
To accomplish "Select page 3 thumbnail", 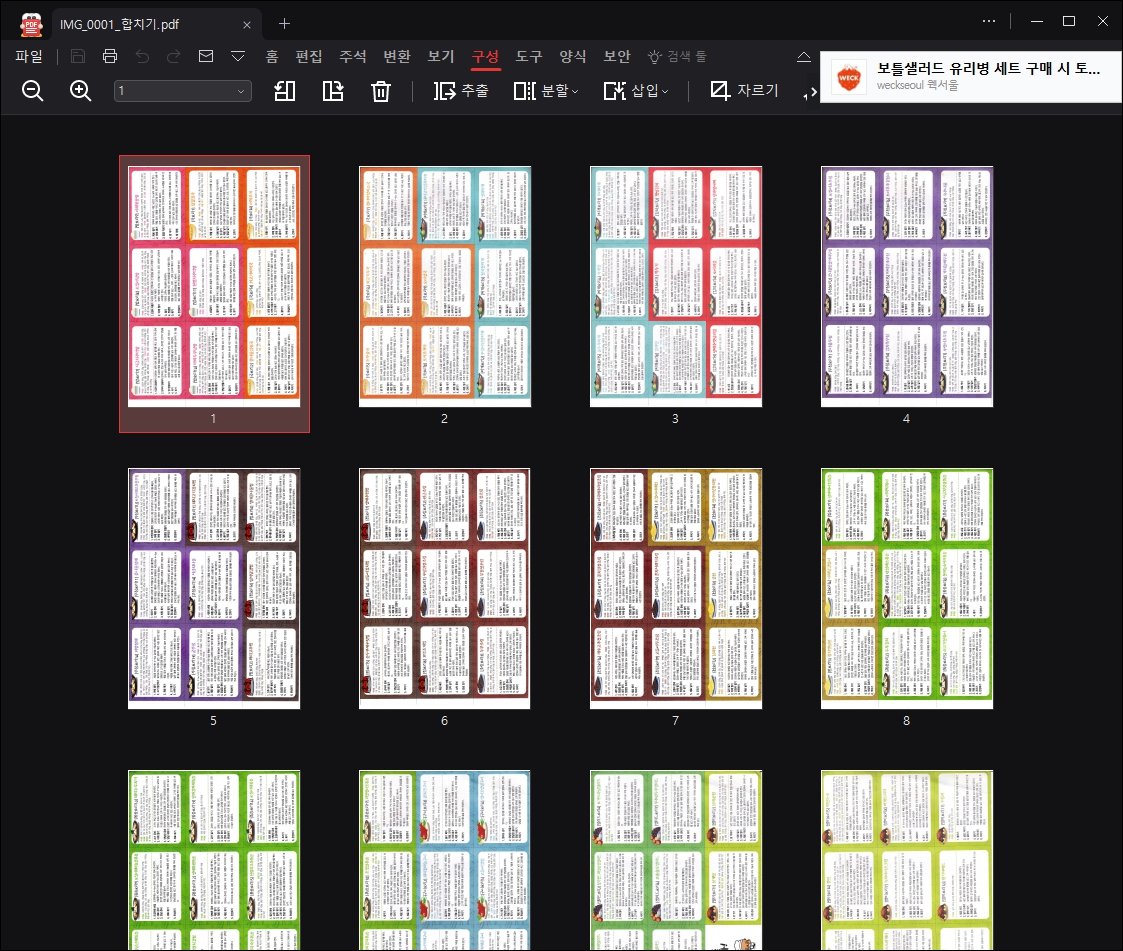I will pyautogui.click(x=675, y=286).
